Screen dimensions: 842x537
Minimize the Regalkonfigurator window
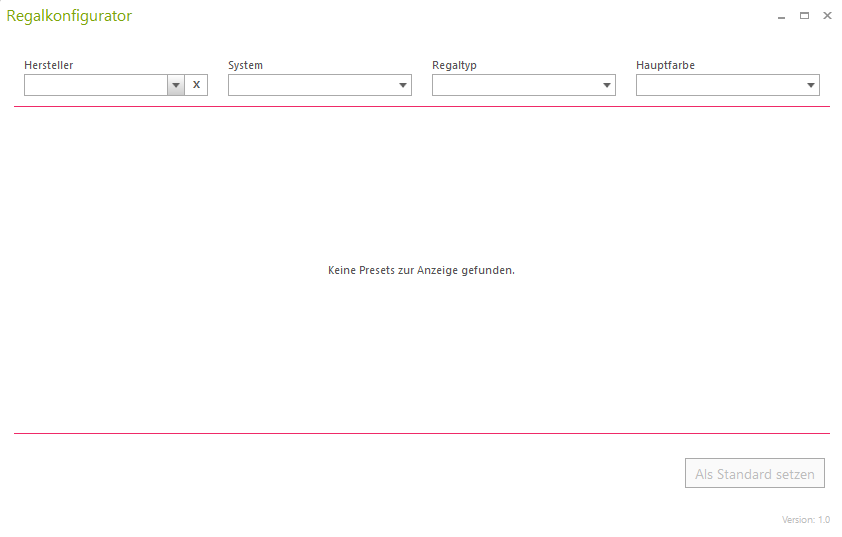(x=781, y=16)
